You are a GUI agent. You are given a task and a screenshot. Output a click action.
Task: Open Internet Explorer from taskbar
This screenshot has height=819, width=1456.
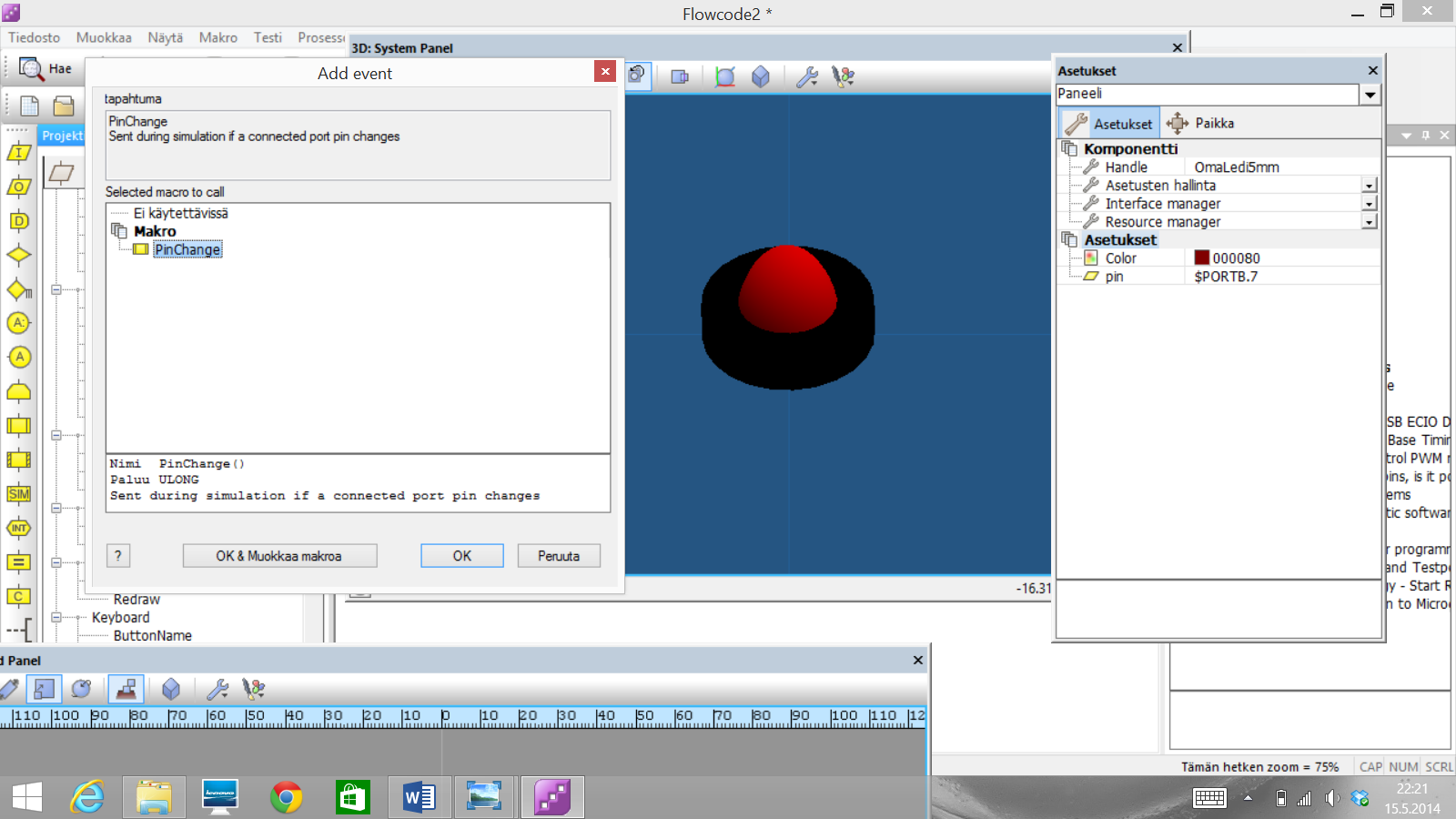tap(87, 797)
